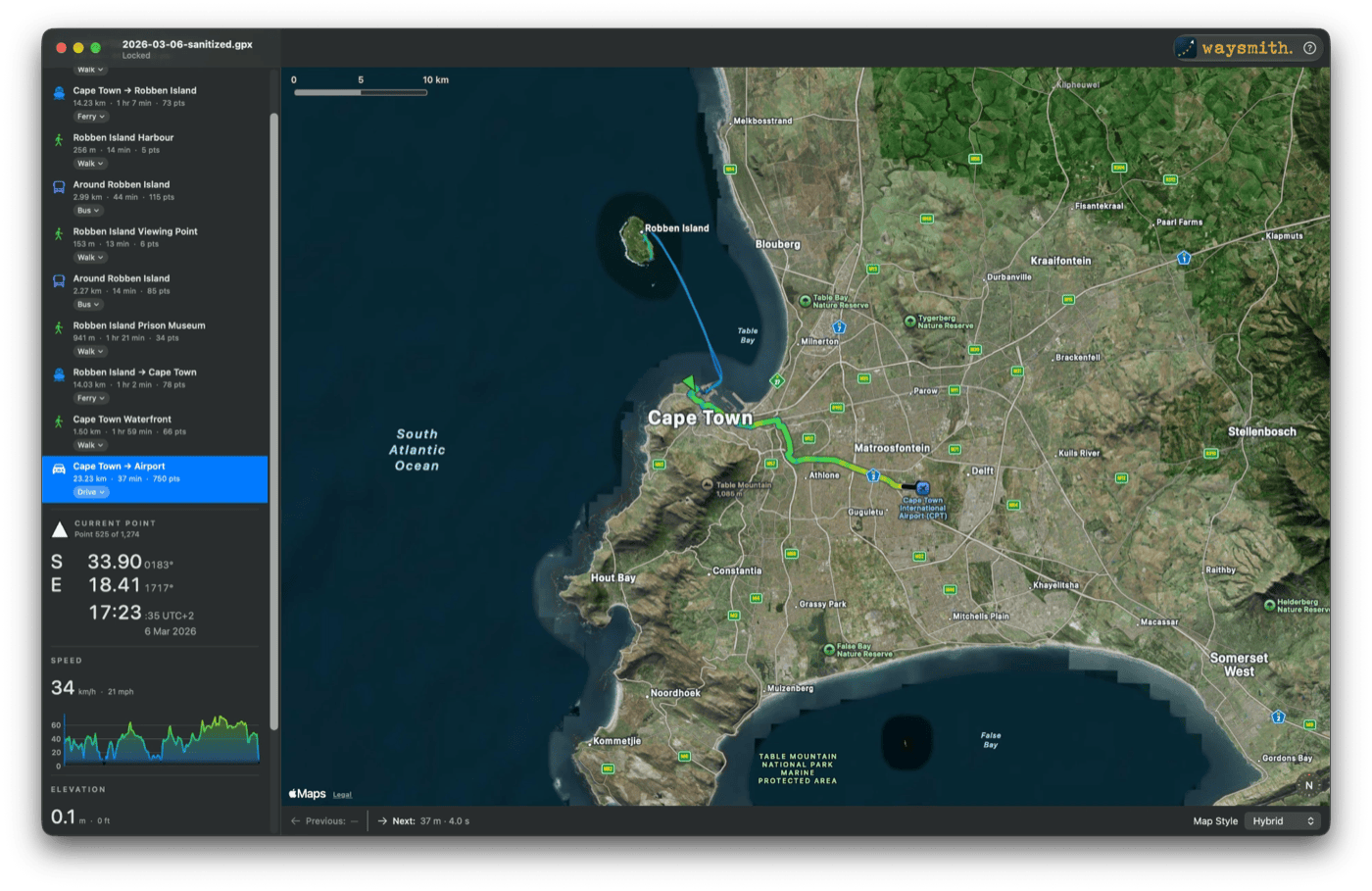Screen dimensions: 1372x891
Task: Click the walking icon beside Cape Town Waterfront
Action: (59, 421)
